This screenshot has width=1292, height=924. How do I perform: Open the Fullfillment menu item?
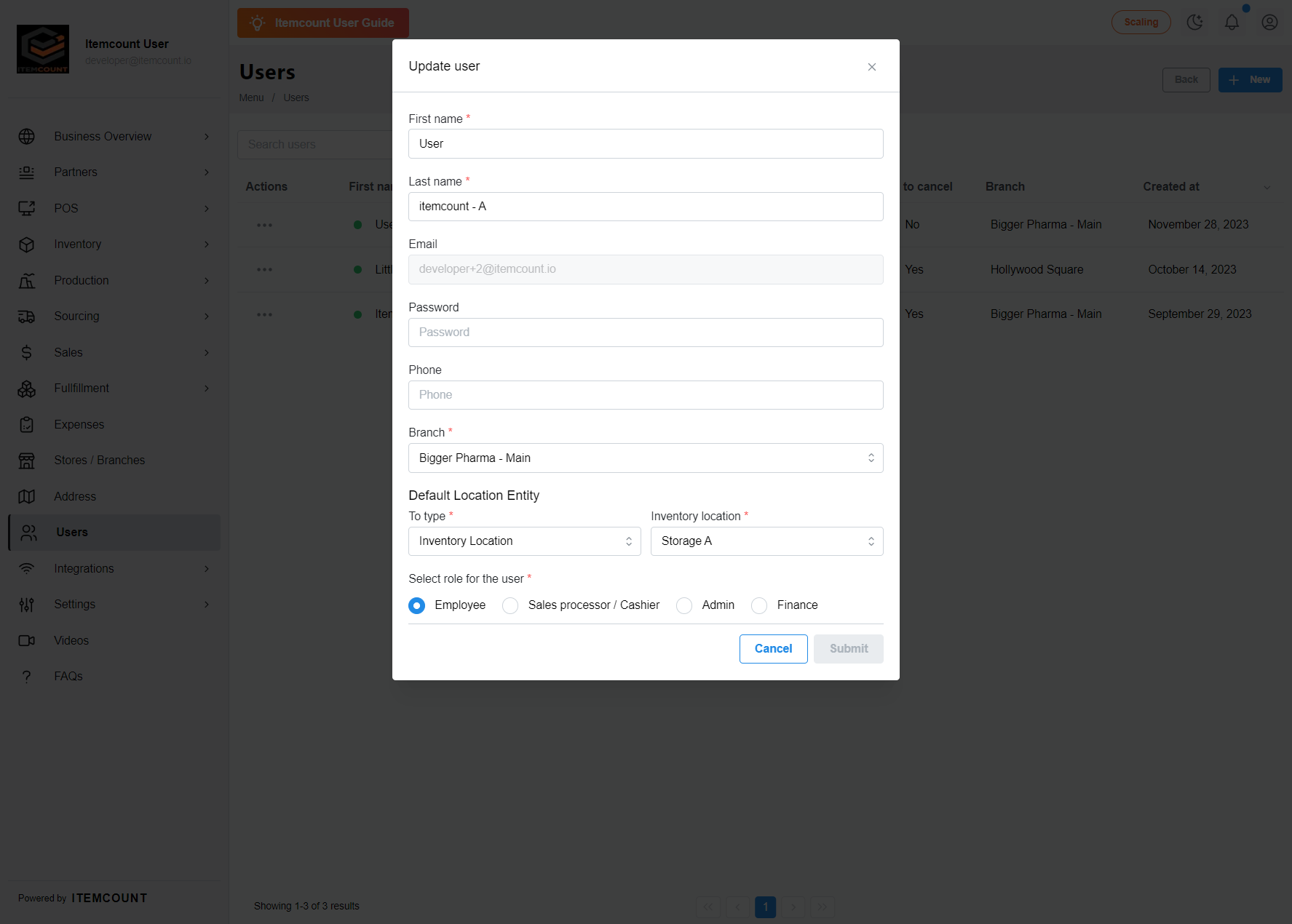tap(114, 389)
